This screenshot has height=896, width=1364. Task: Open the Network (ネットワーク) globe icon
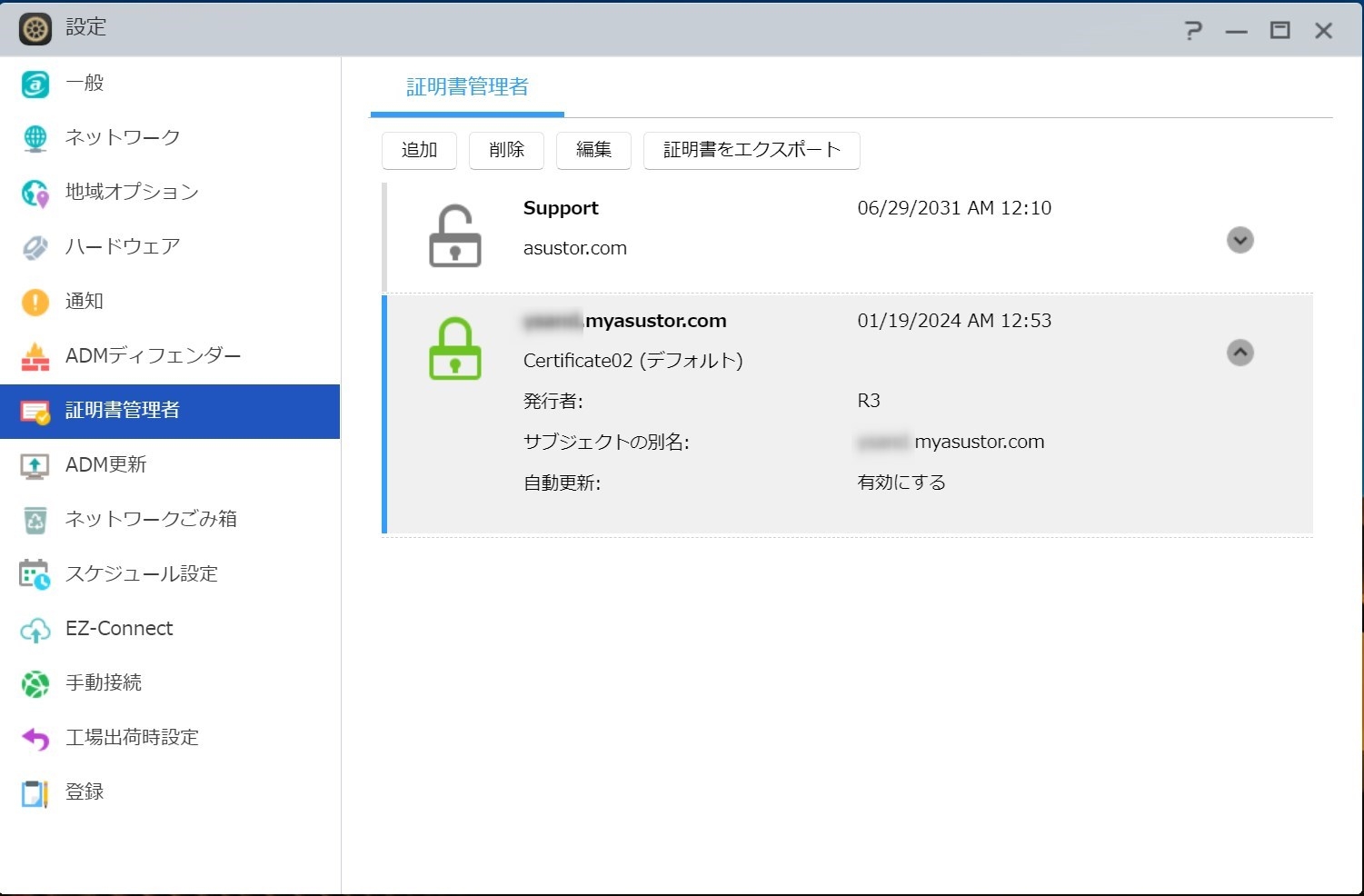[35, 138]
